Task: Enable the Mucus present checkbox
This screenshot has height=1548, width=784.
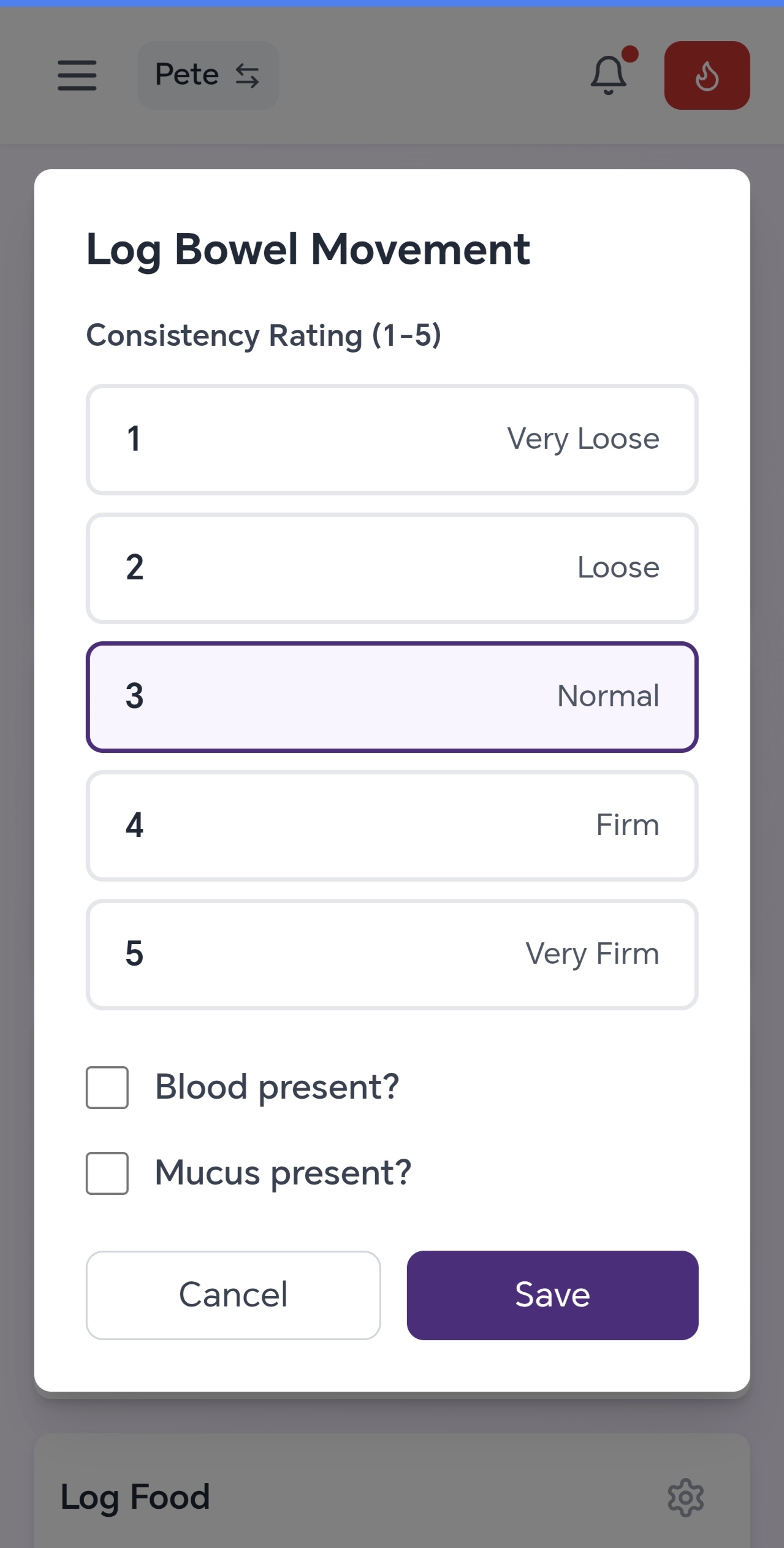Action: click(x=107, y=1173)
